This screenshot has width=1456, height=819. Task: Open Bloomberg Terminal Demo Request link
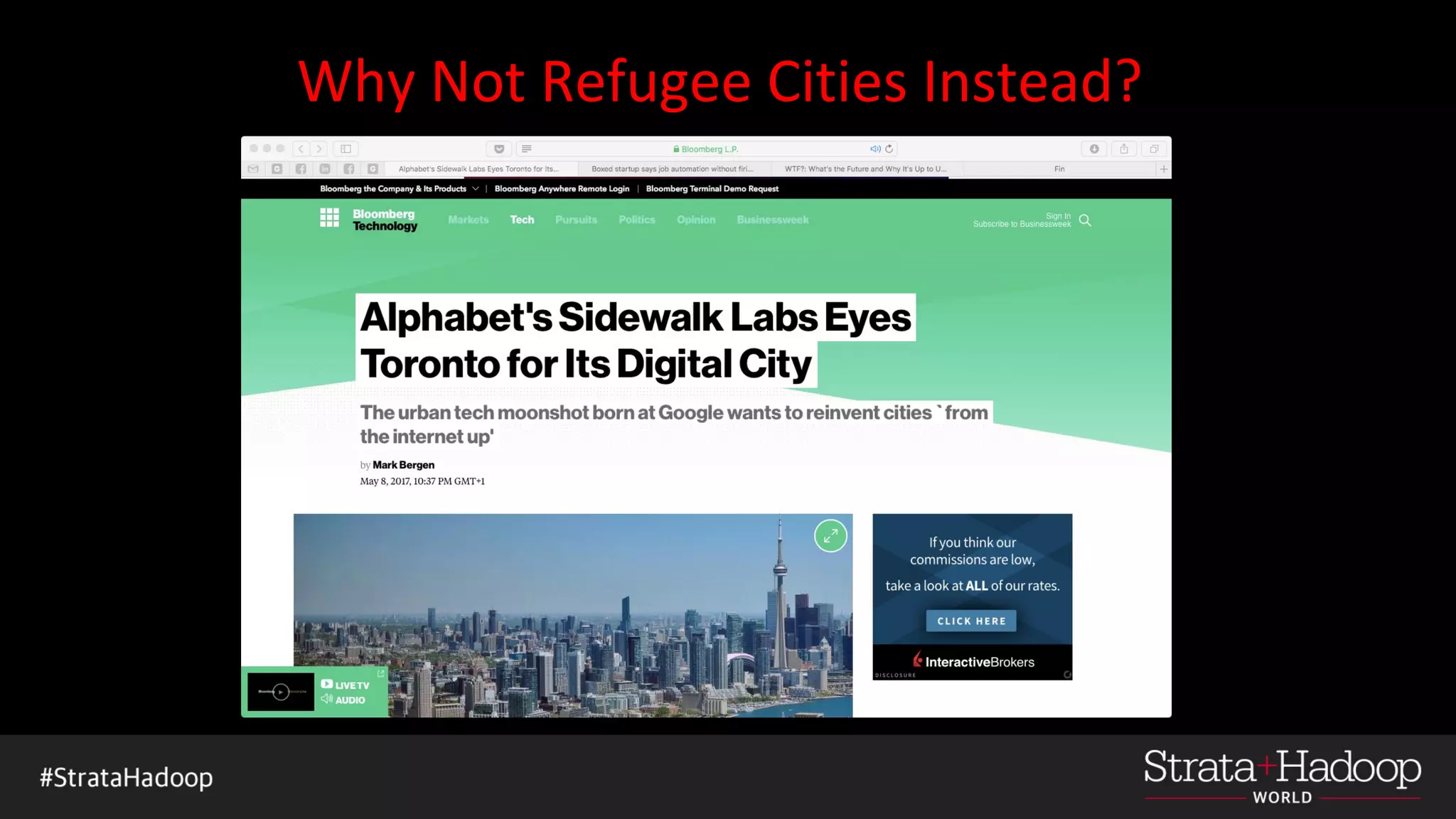click(x=712, y=189)
